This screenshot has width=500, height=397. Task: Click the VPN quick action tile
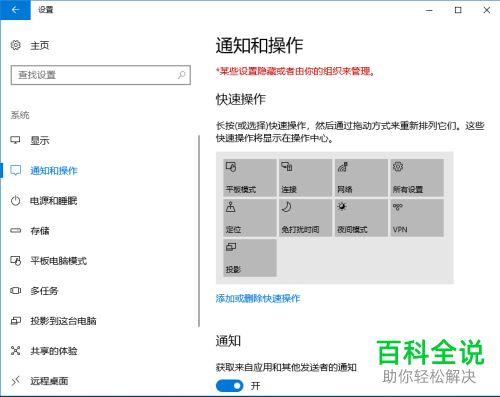point(417,218)
